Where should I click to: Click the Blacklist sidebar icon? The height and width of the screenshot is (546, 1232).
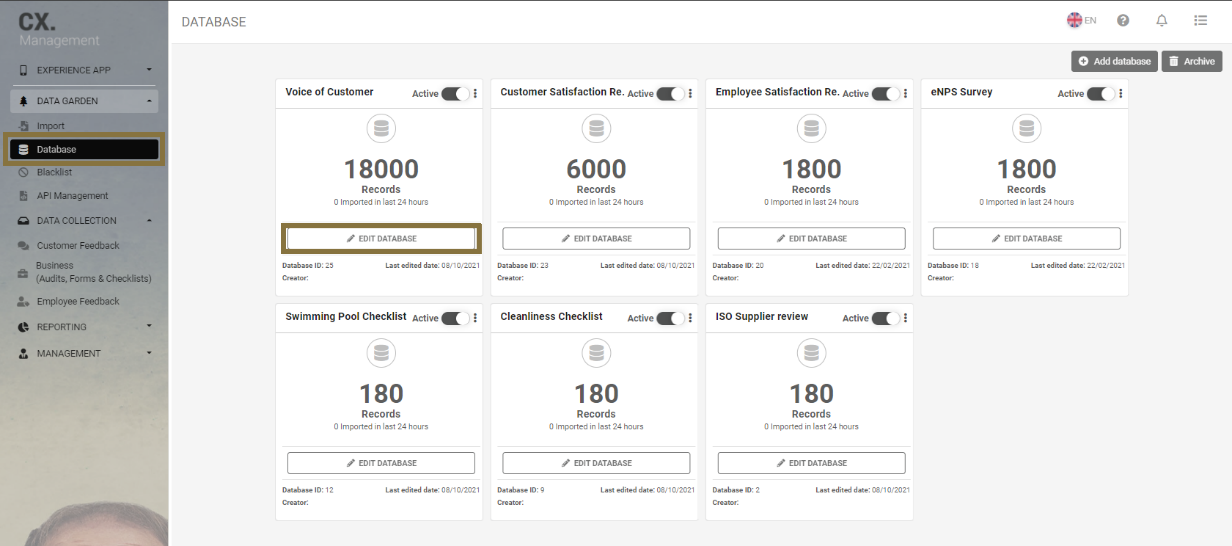pyautogui.click(x=23, y=172)
